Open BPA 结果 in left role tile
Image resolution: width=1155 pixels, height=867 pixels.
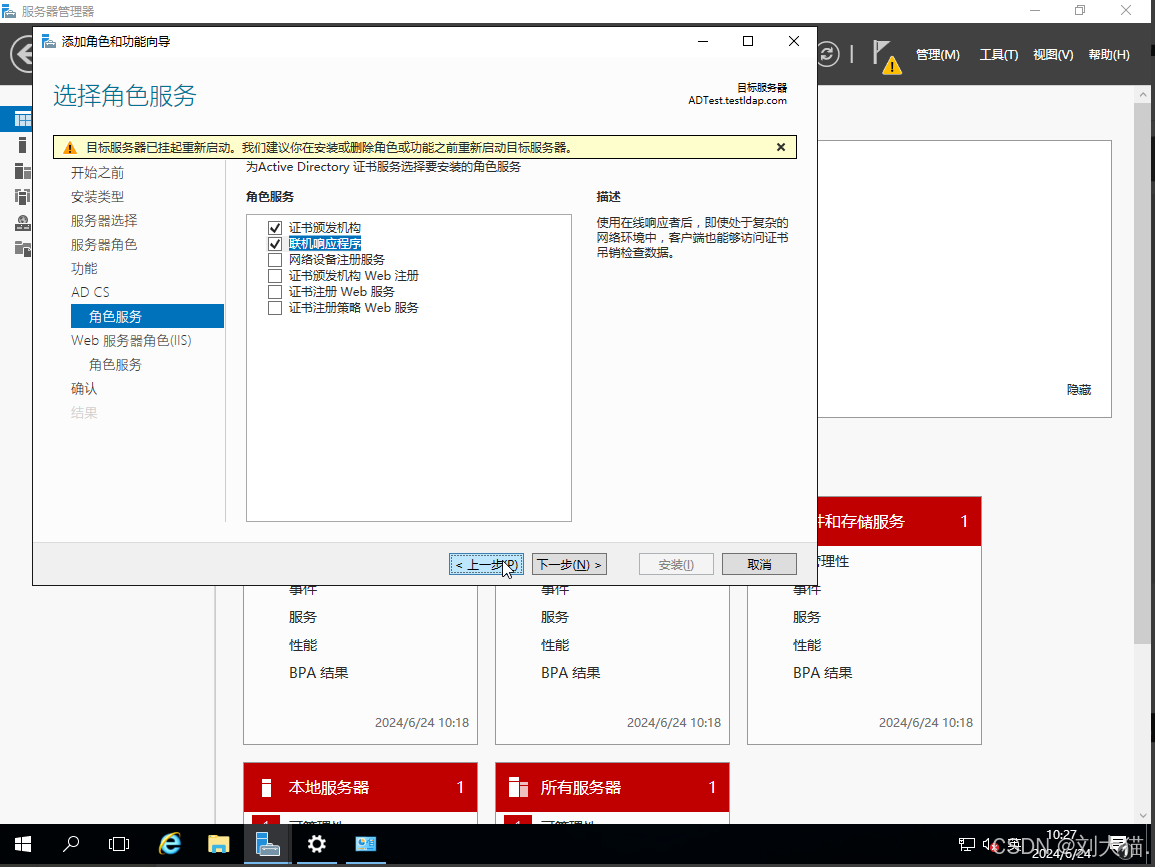pyautogui.click(x=319, y=673)
